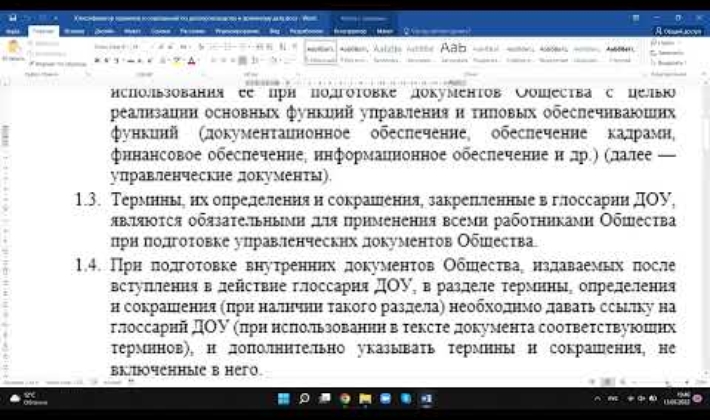Switch to the Разработчик ribbon tab
The height and width of the screenshot is (420, 710).
(x=306, y=31)
